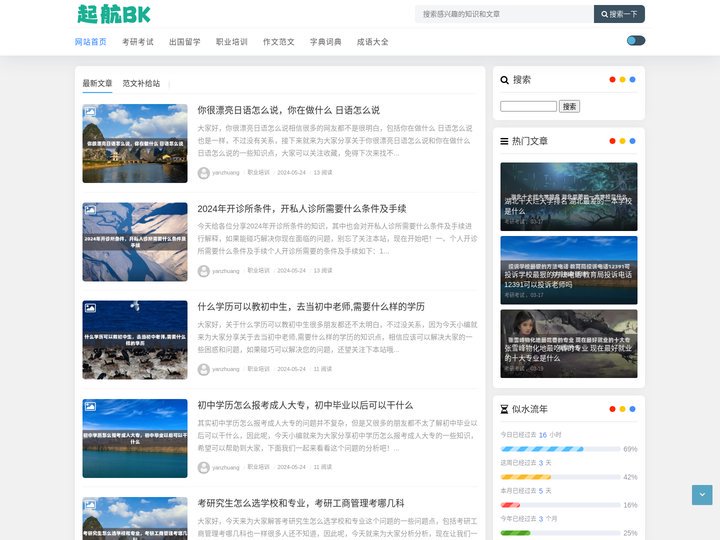
Task: Click the 搜索一下 button
Action: tap(619, 14)
